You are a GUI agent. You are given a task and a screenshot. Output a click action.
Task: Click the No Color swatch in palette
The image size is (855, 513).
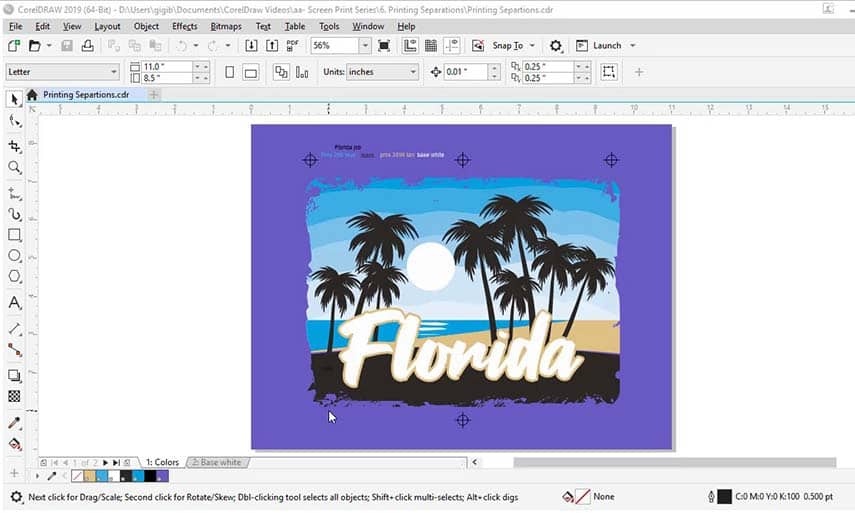pos(77,476)
